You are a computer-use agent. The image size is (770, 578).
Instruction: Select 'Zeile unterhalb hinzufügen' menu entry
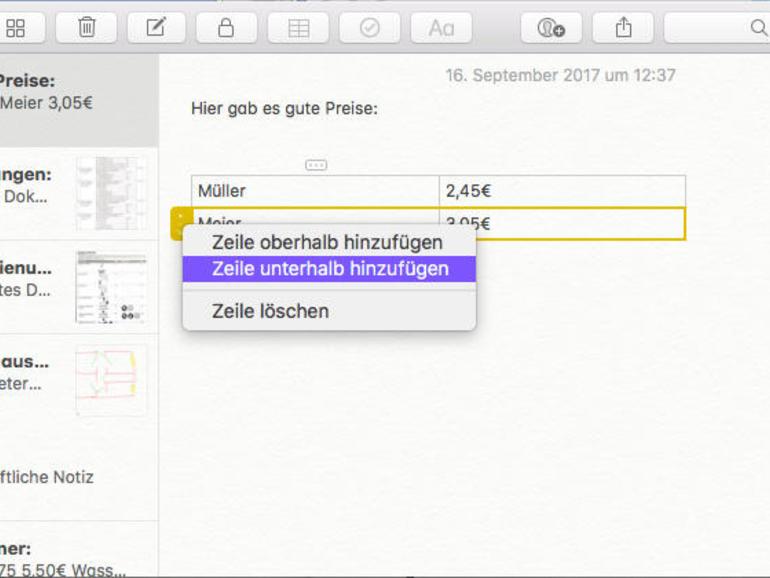point(329,269)
